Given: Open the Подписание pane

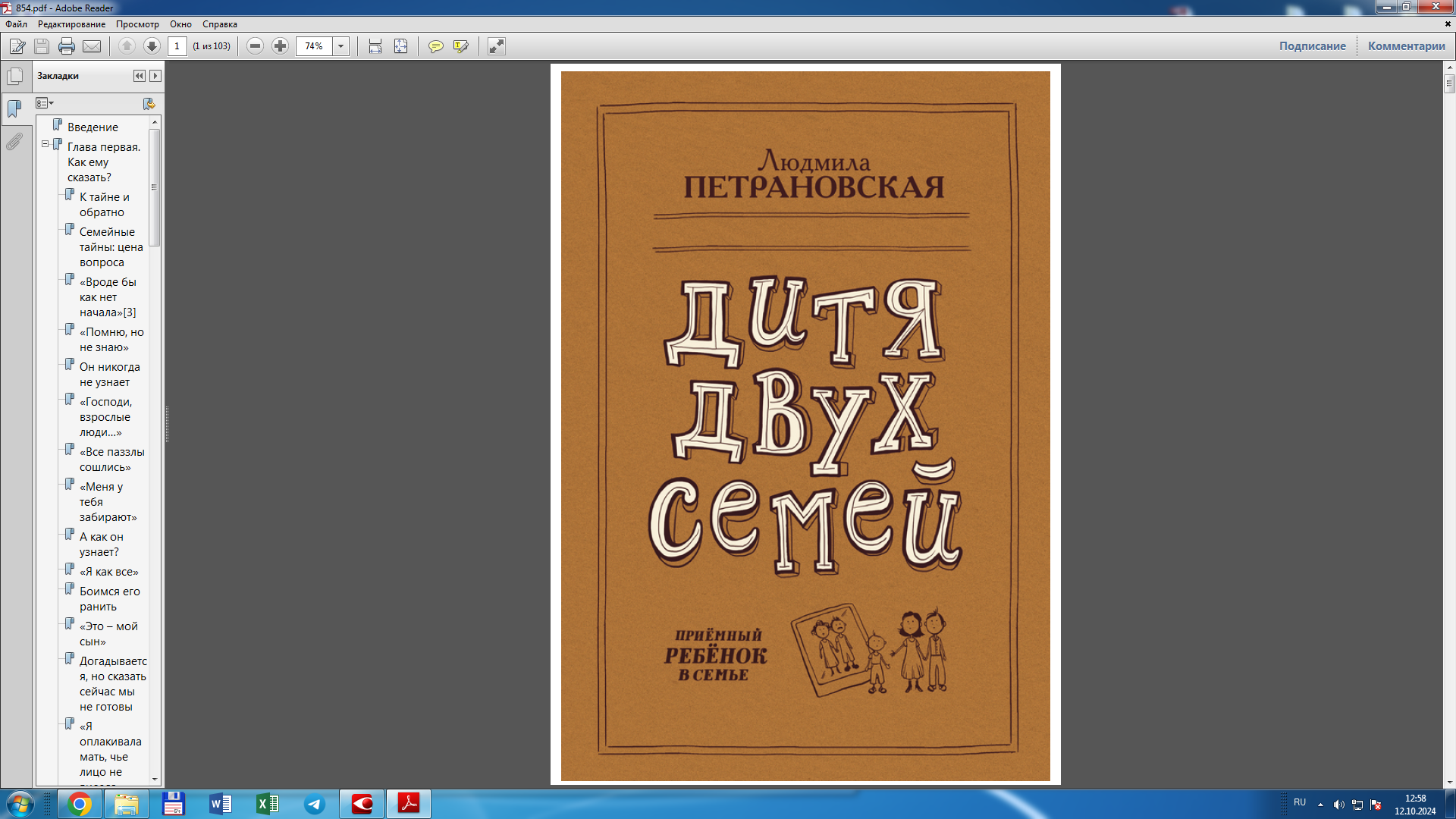Looking at the screenshot, I should coord(1312,46).
